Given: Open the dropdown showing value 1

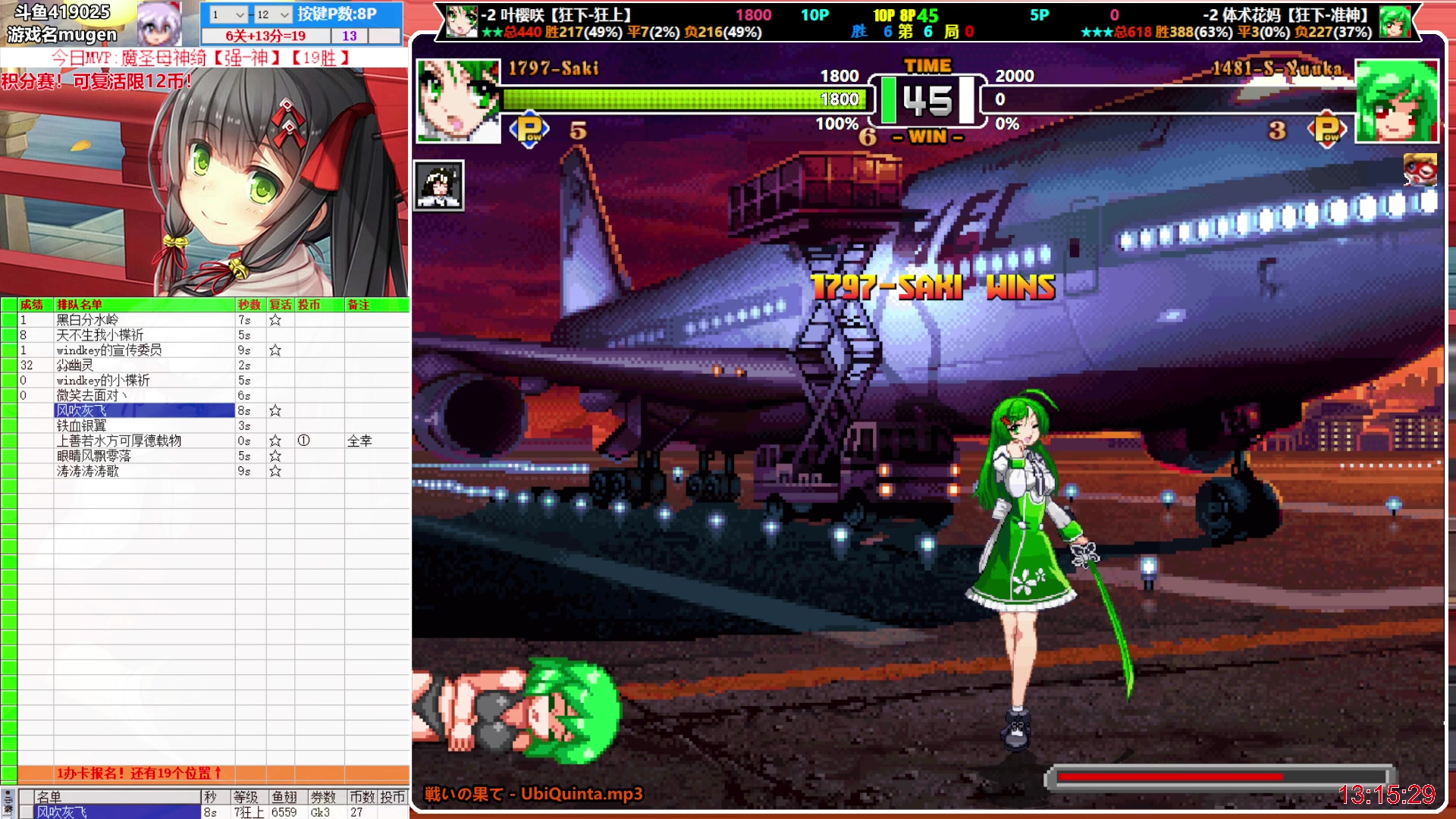Looking at the screenshot, I should 228,14.
